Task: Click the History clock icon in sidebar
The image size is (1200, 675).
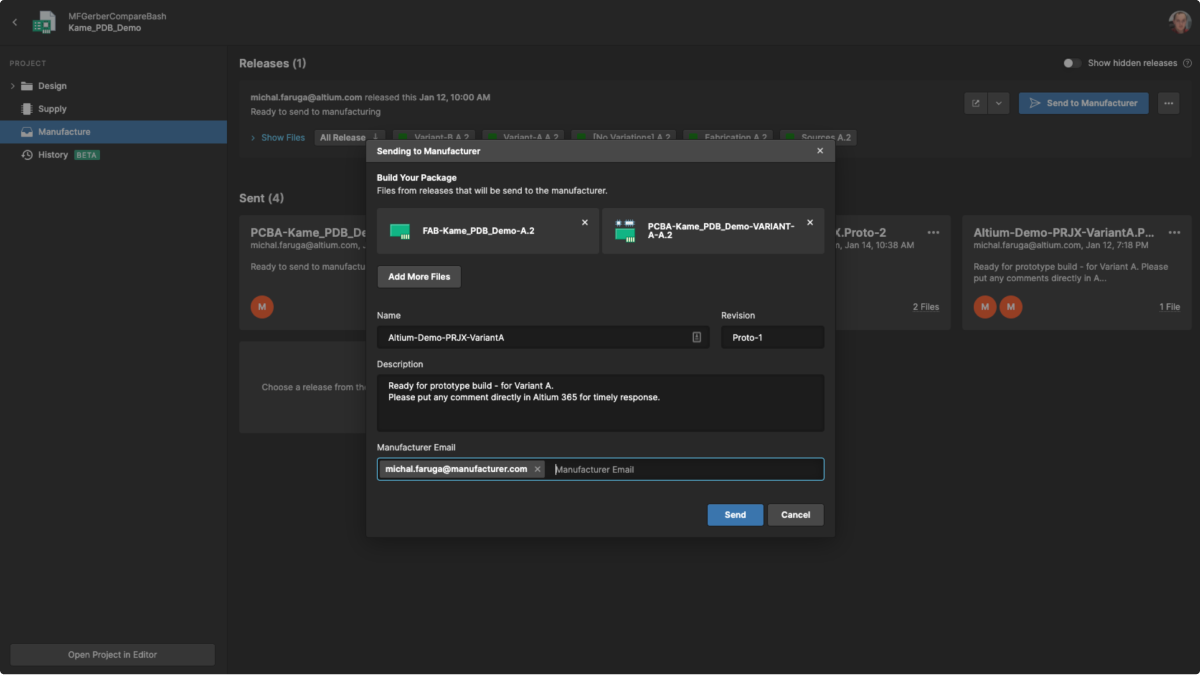Action: click(27, 155)
